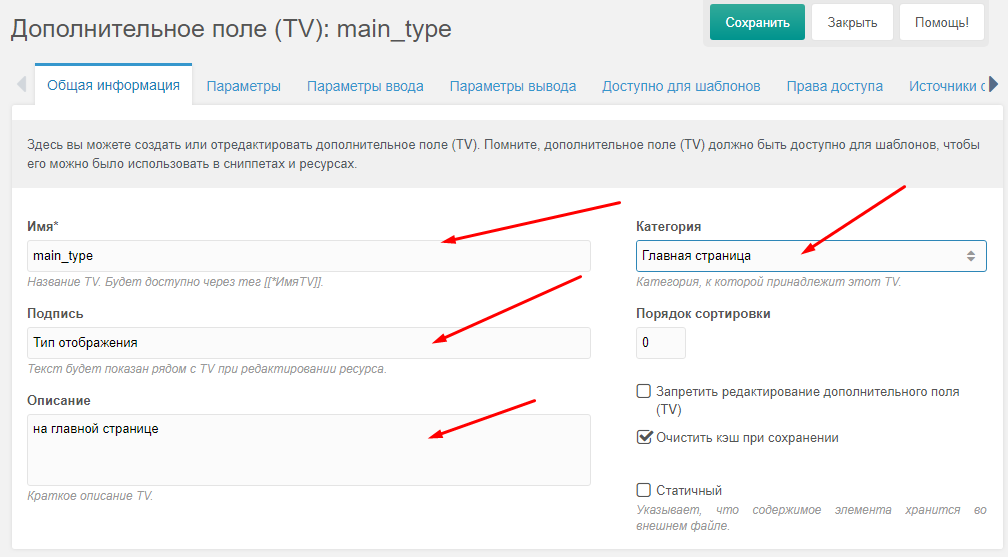Screen dimensions: 1008x557
Task: Click the Статичный description hint text
Action: pyautogui.click(x=811, y=518)
